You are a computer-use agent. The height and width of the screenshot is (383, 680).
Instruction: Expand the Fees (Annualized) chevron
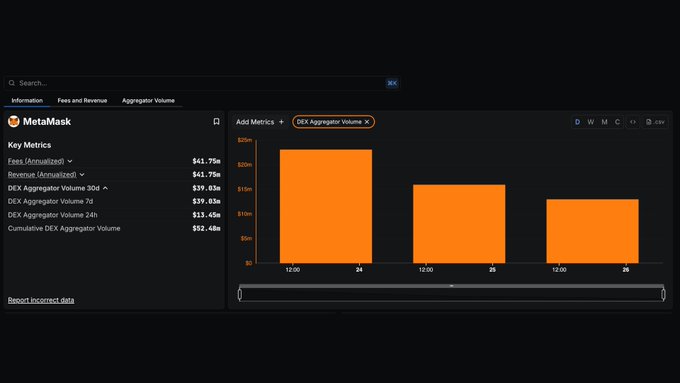[x=70, y=161]
